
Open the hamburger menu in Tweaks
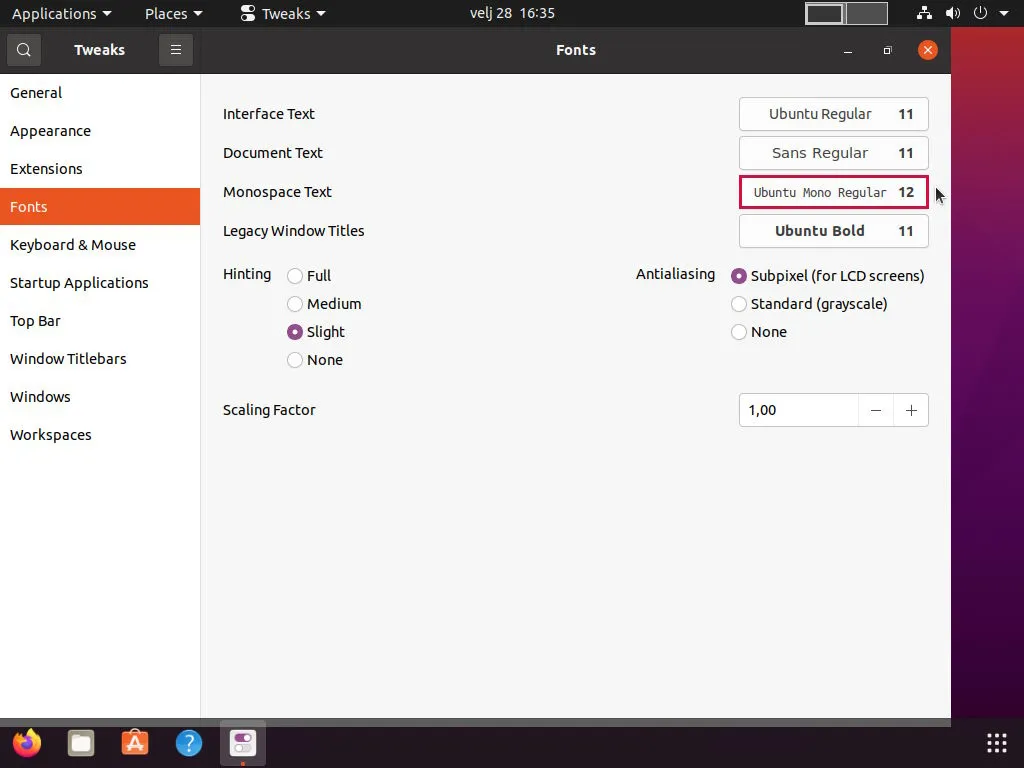176,50
